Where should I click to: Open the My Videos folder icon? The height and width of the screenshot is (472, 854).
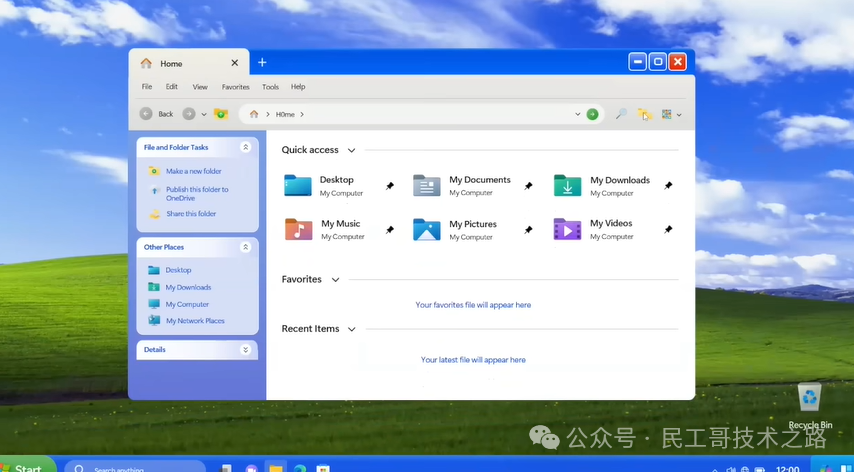(568, 229)
